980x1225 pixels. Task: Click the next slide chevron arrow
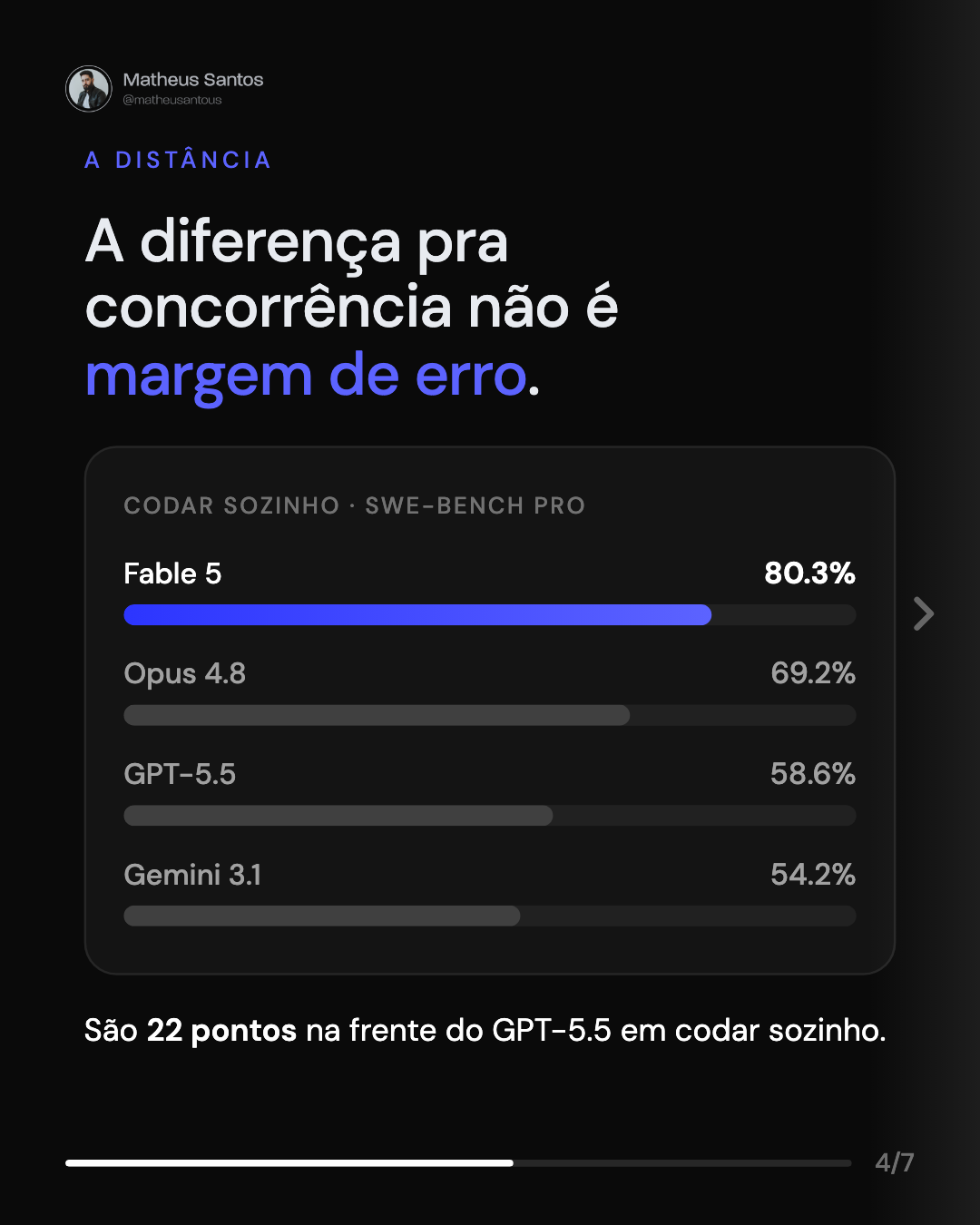924,614
